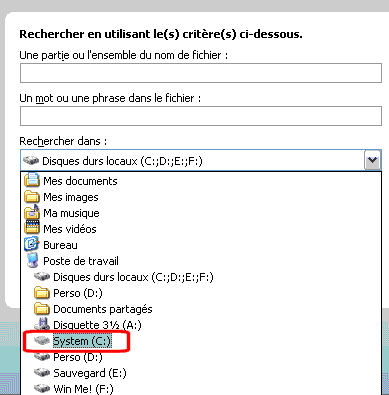Click the Mes vidéos film icon

(x=32, y=228)
